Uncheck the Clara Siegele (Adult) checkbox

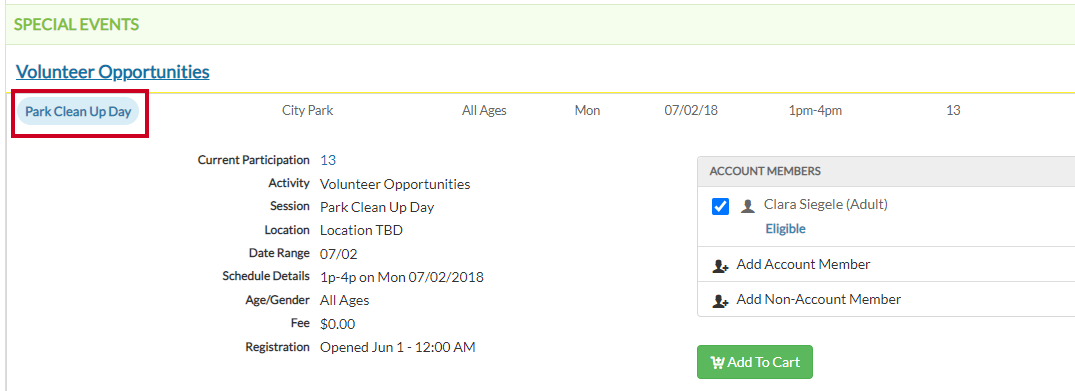[x=721, y=206]
